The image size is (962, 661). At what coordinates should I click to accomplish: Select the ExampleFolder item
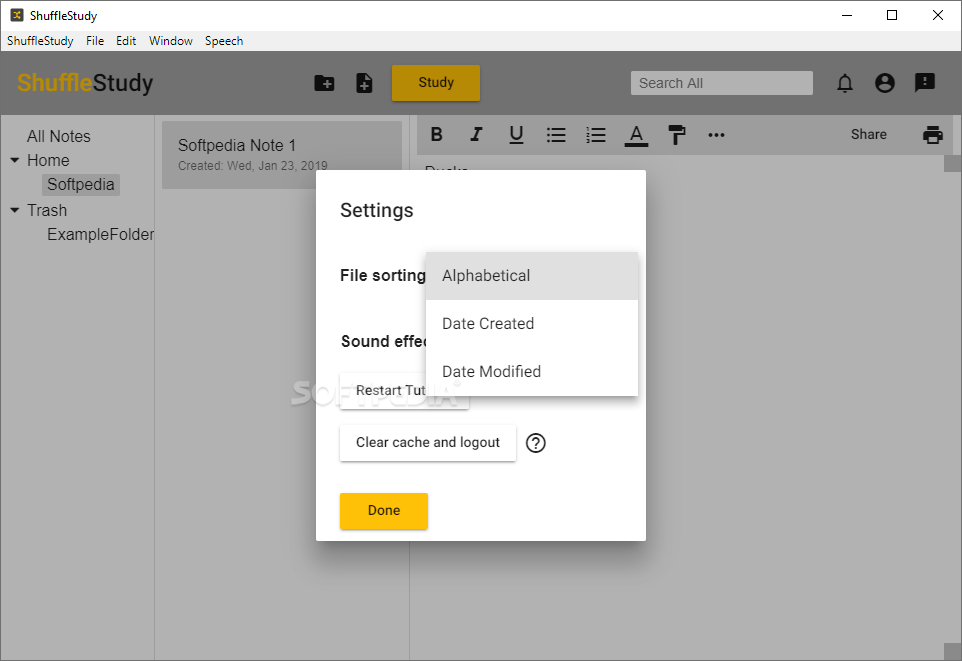101,234
